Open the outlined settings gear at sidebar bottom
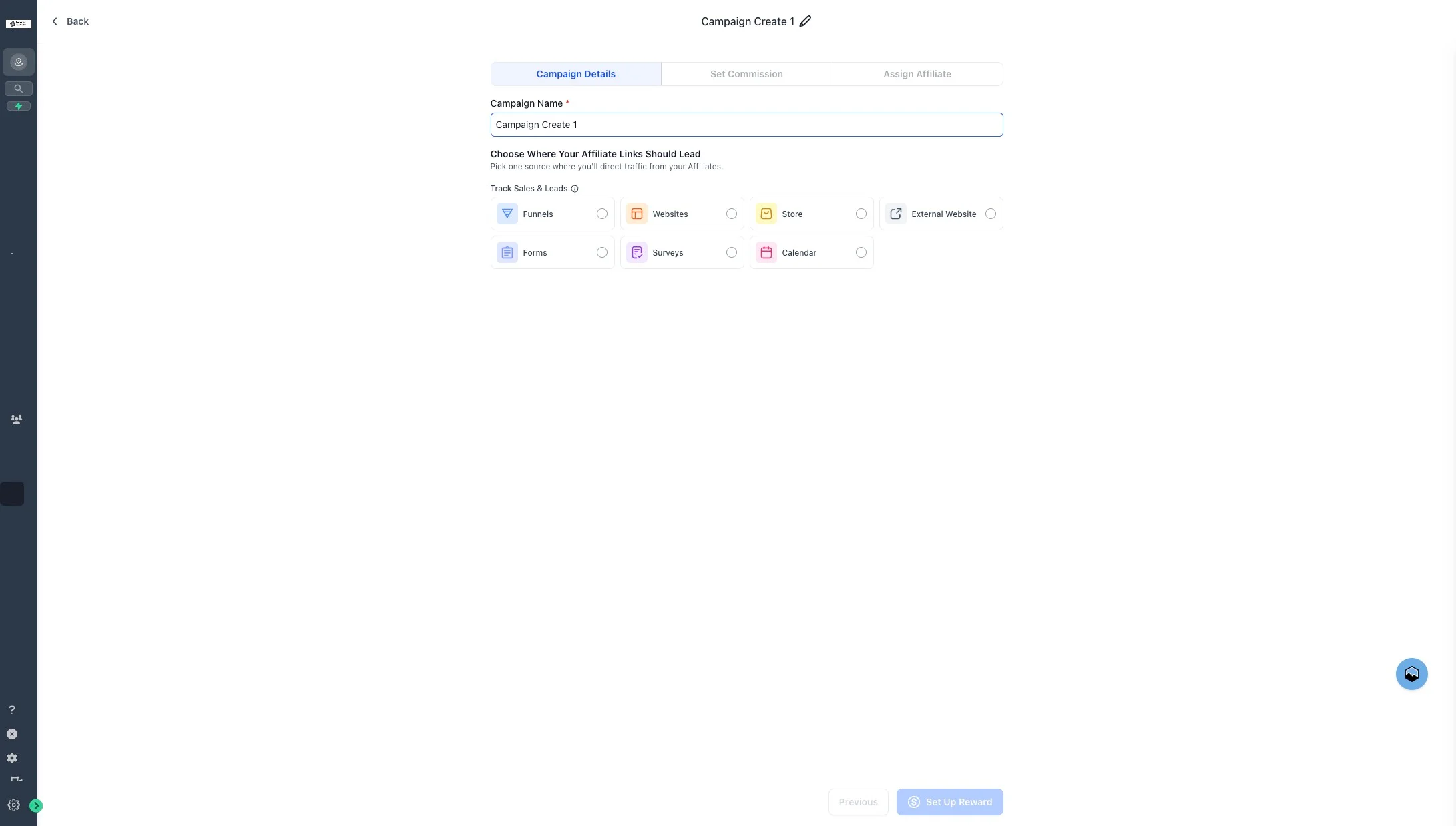The image size is (1456, 826). (x=13, y=805)
